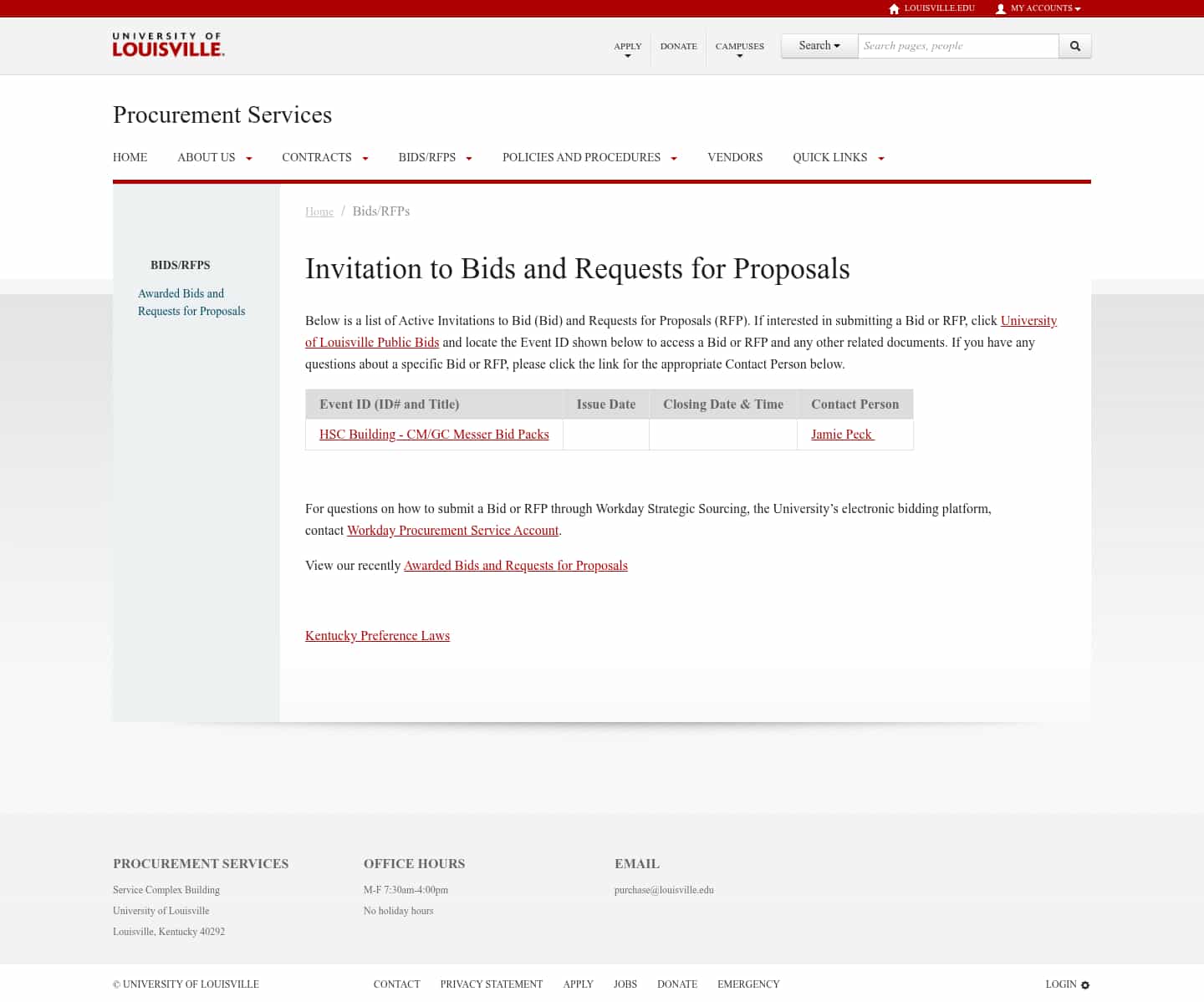Expand the CONTRACTS menu arrow
The width and height of the screenshot is (1204, 1002).
[x=365, y=158]
